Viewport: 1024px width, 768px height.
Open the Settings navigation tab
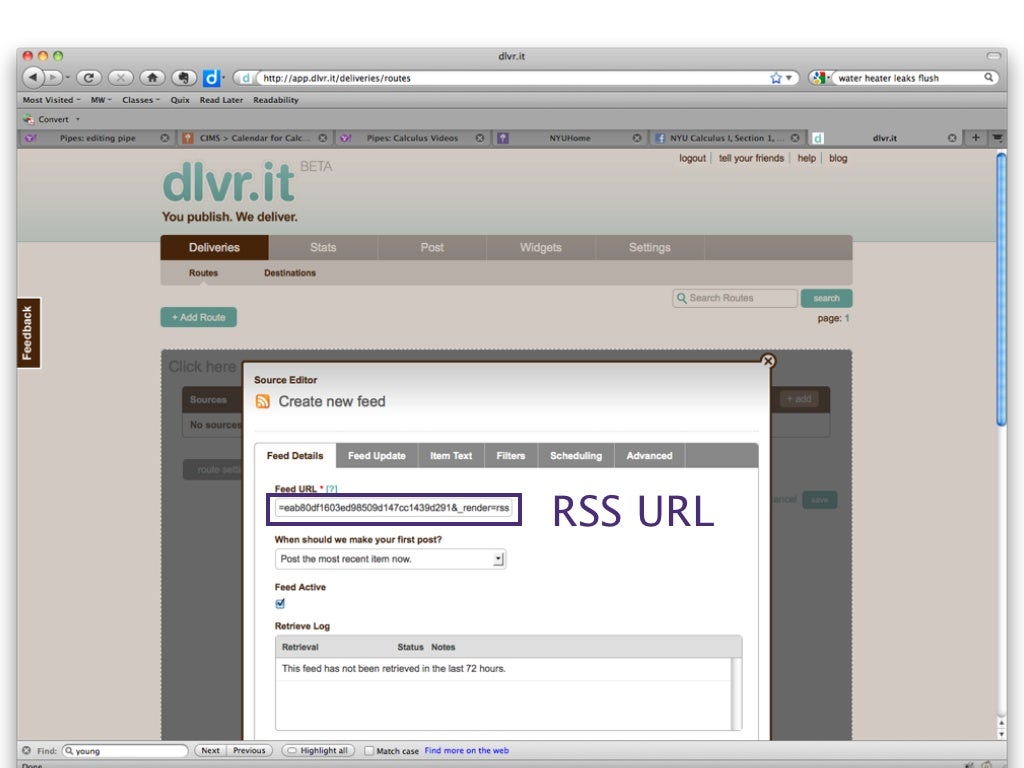pyautogui.click(x=650, y=248)
